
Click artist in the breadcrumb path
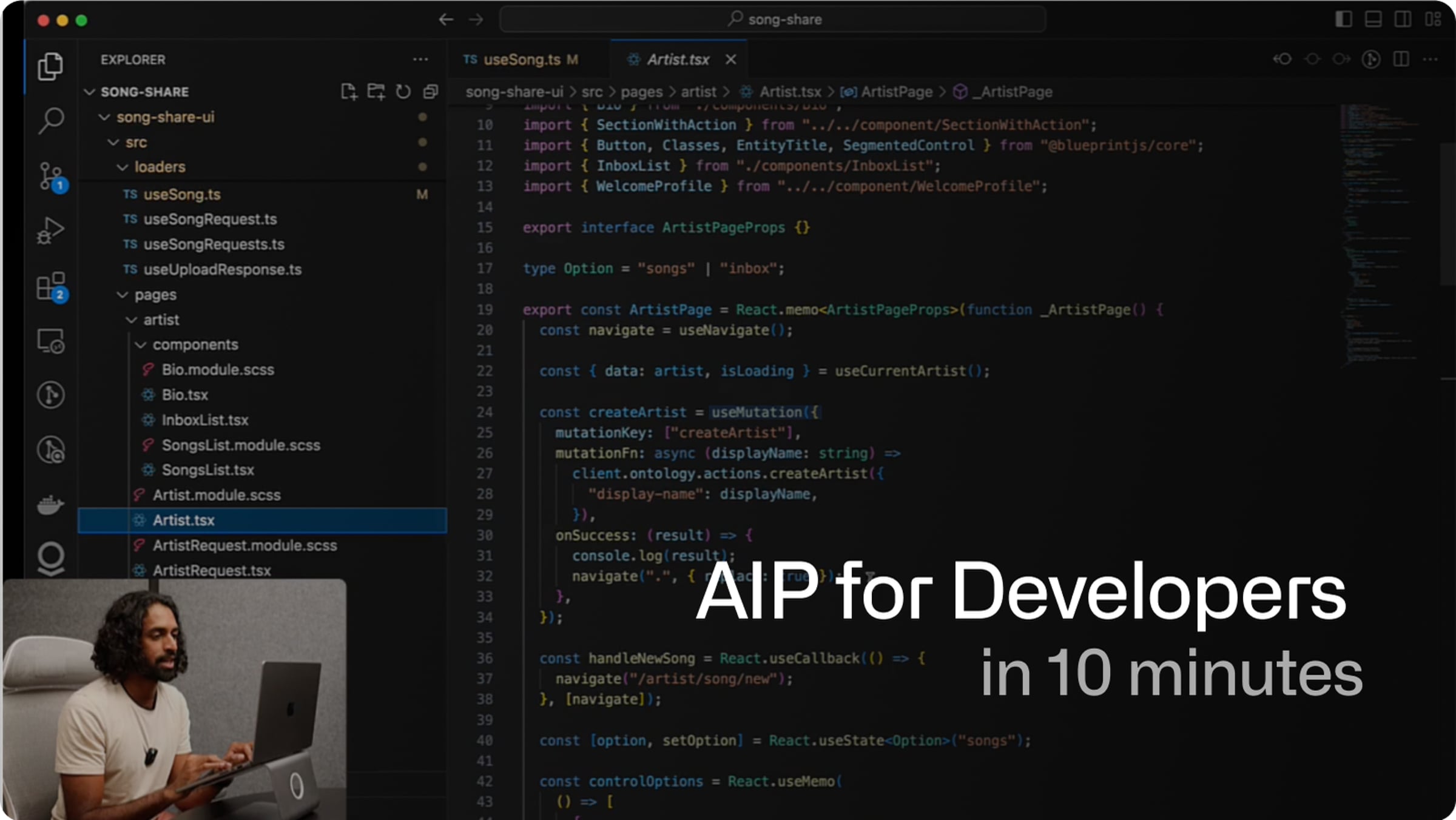698,92
